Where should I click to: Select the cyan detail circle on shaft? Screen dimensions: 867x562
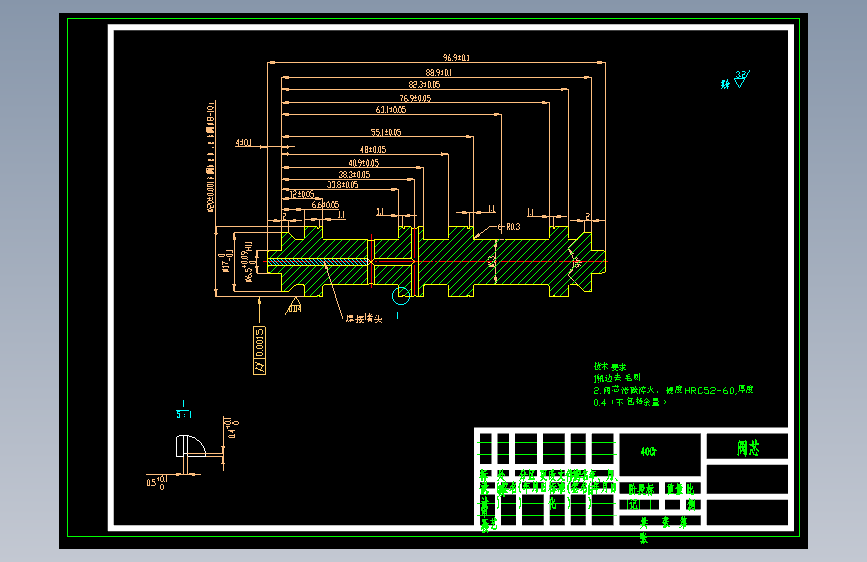pyautogui.click(x=401, y=295)
